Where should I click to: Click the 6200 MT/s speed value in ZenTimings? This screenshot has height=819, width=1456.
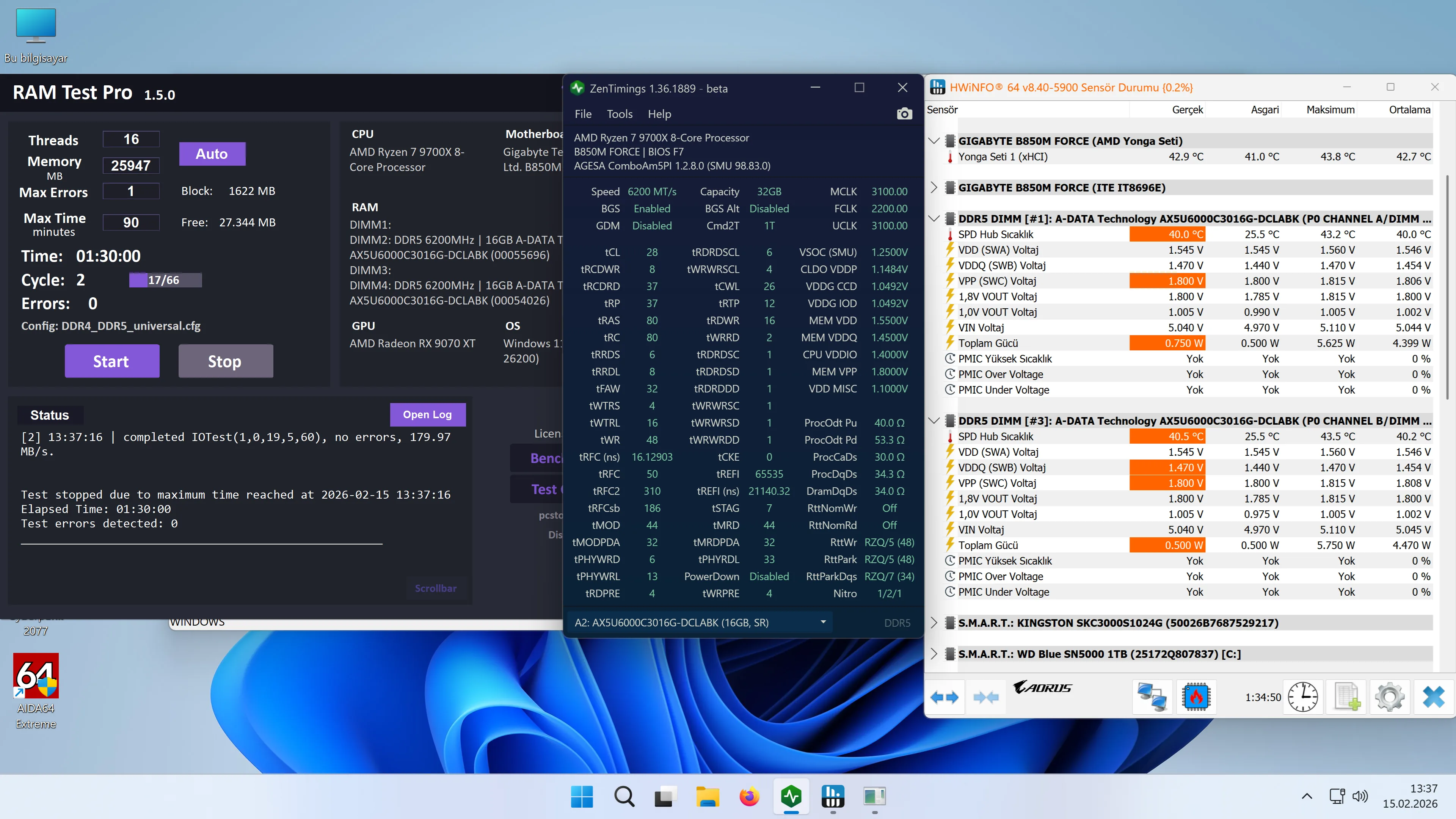tap(652, 191)
